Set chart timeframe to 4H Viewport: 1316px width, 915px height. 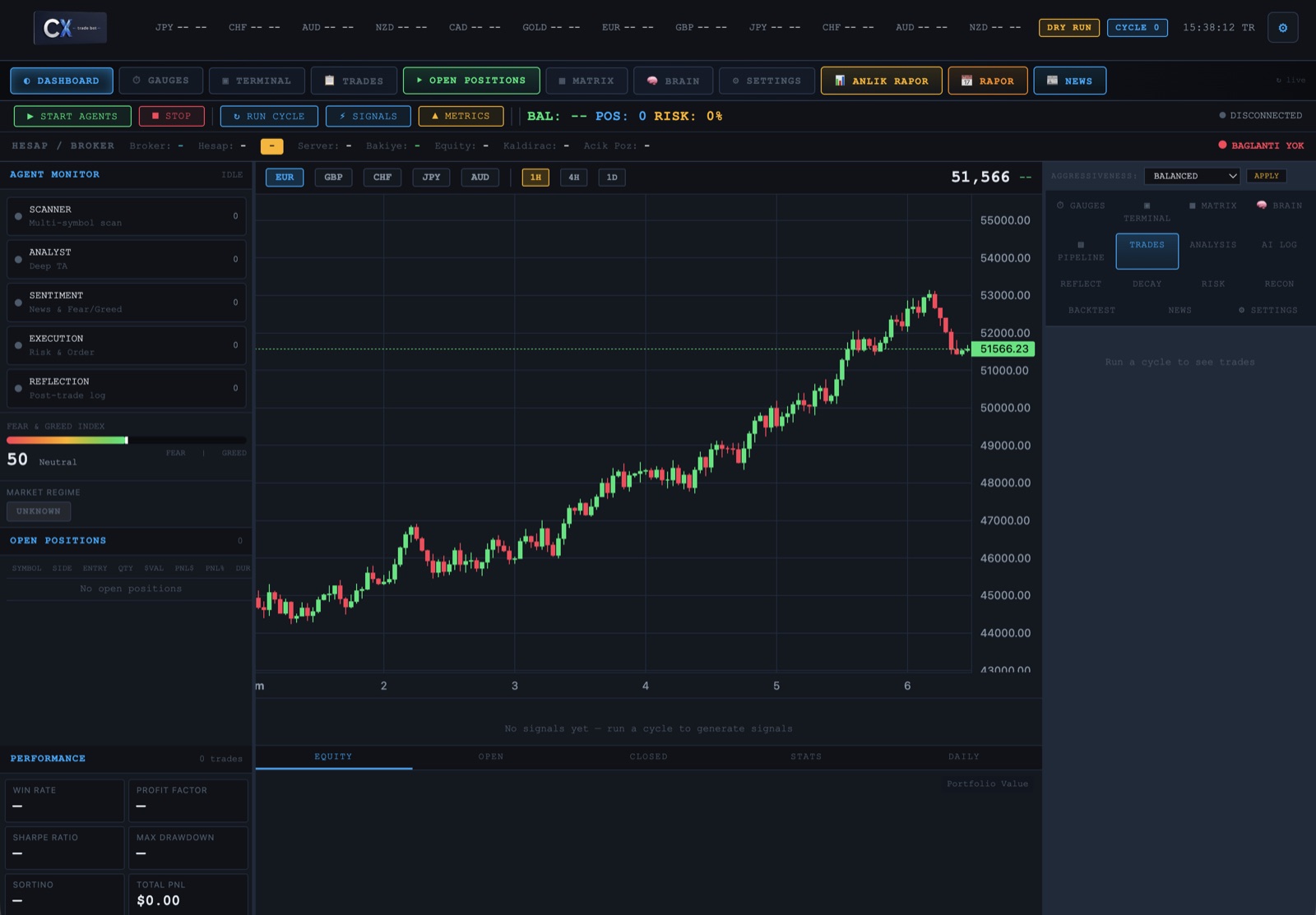point(574,178)
